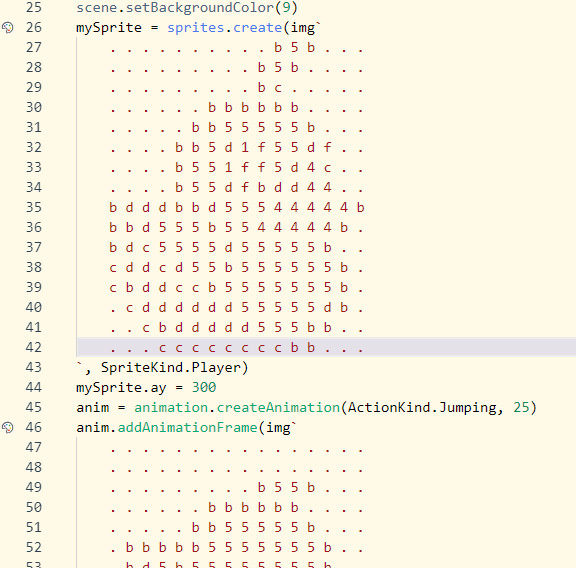576x568 pixels.
Task: Click the 9 argument in setBackgroundColor
Action: pyautogui.click(x=286, y=7)
